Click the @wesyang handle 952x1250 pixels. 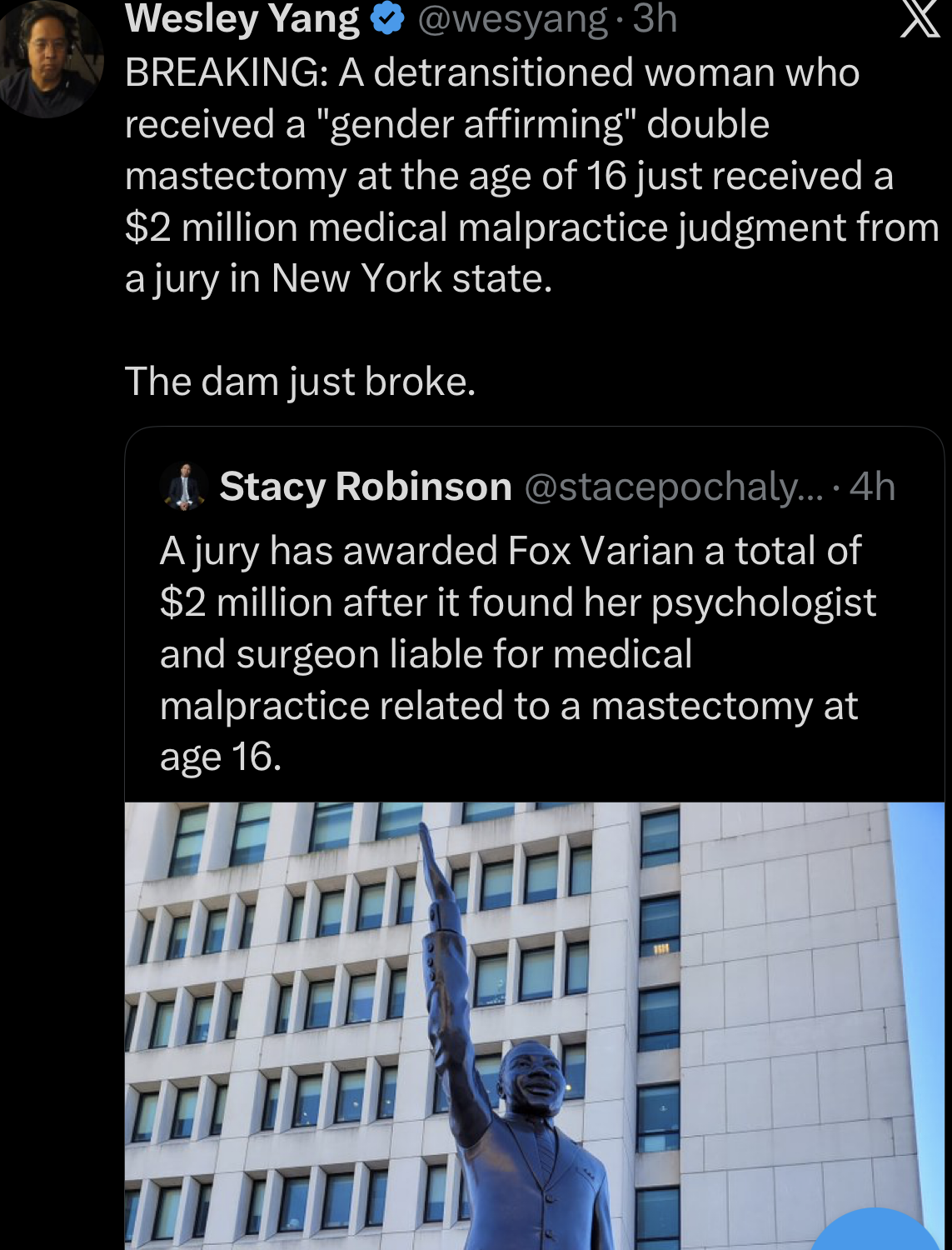tap(512, 18)
